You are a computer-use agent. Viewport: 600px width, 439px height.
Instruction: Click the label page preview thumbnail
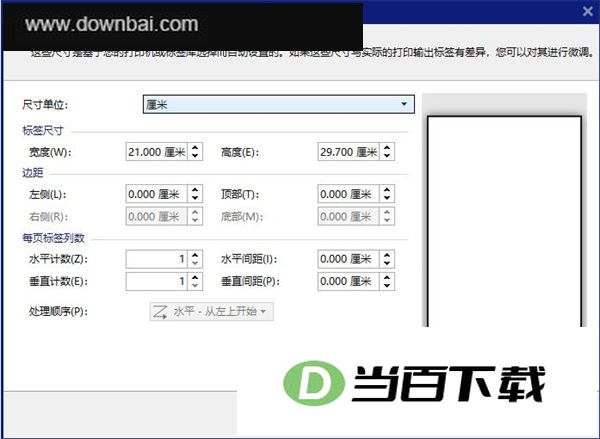click(x=504, y=221)
